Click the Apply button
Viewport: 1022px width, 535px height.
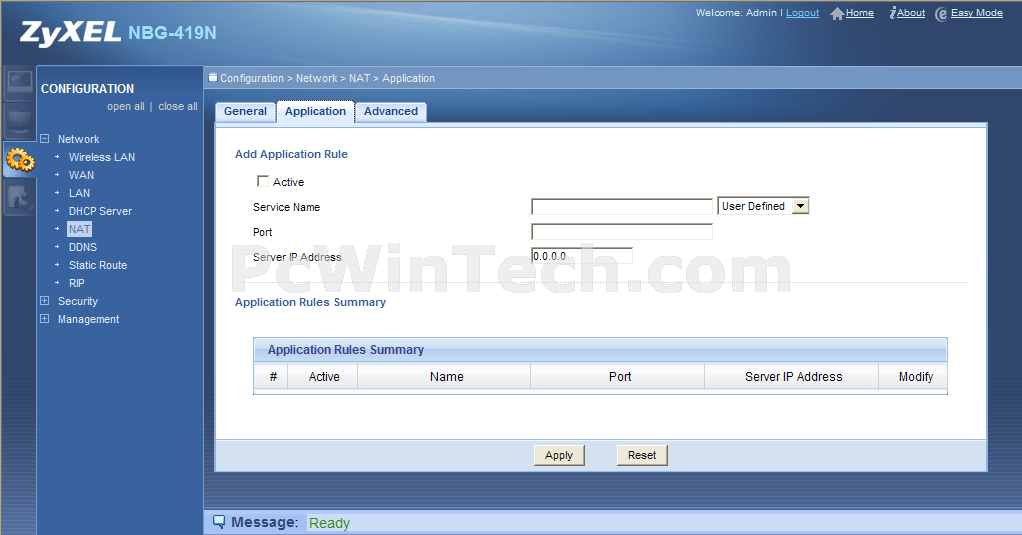click(559, 455)
